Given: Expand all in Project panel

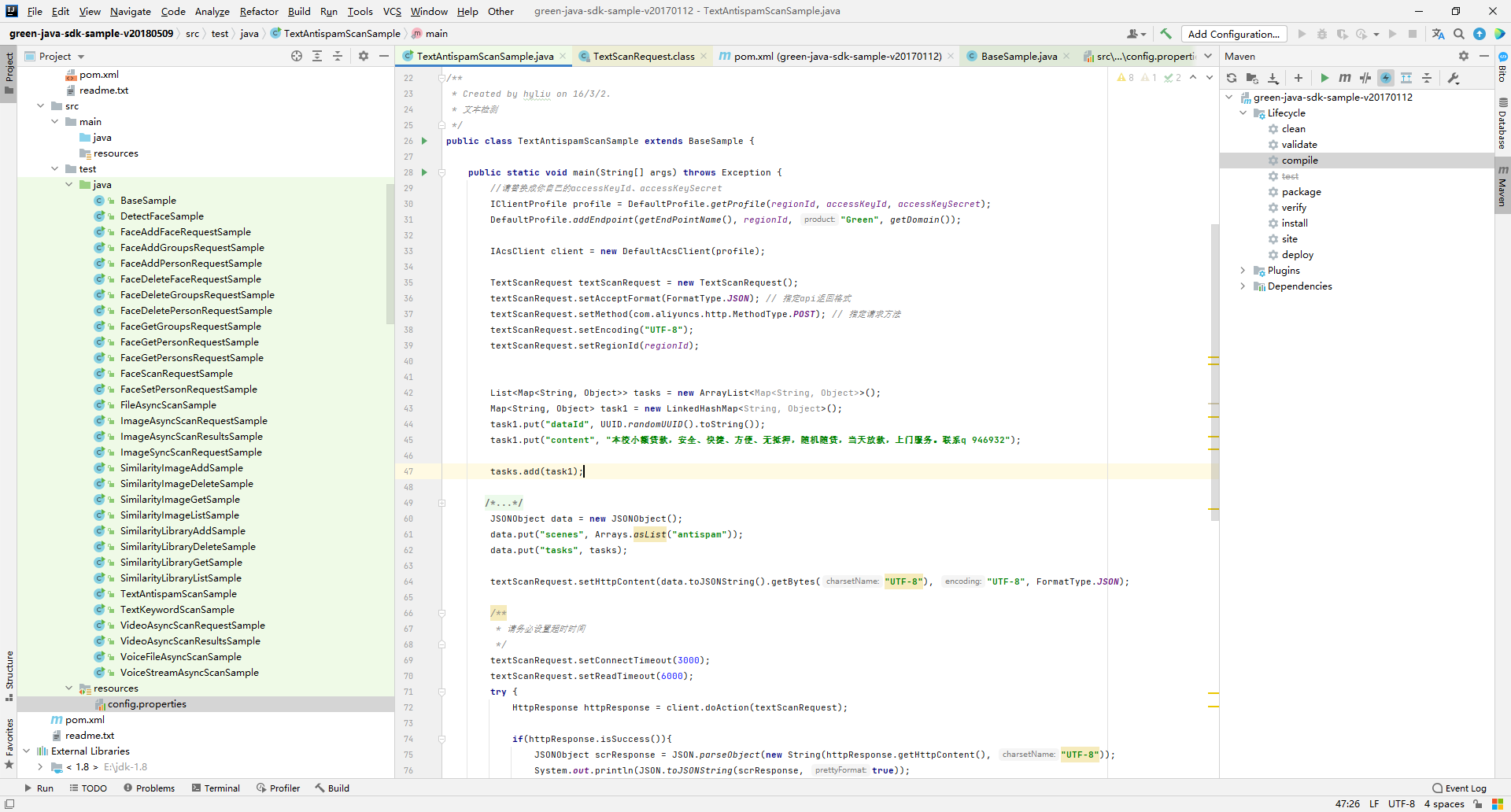Looking at the screenshot, I should click(317, 56).
